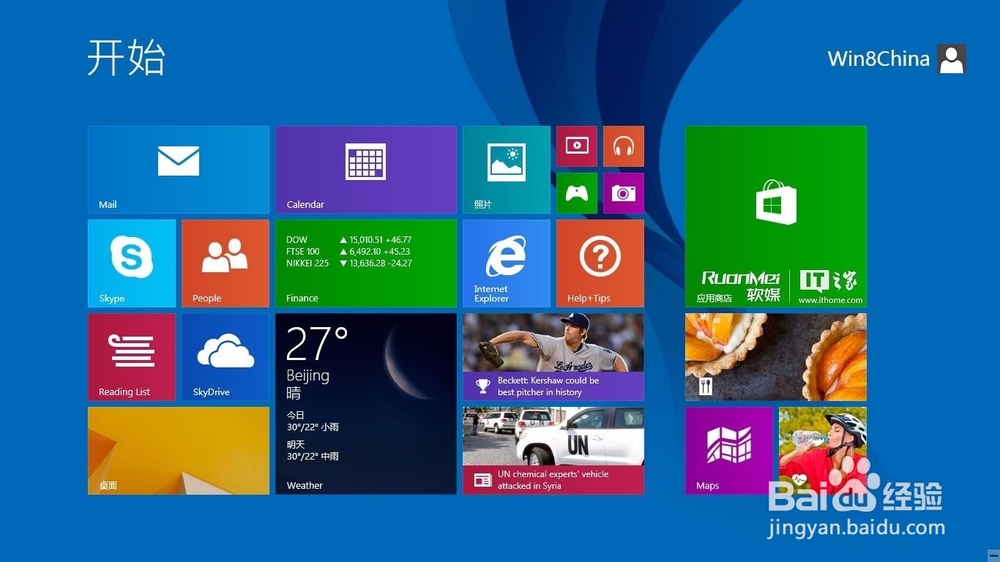Launch the Skype tile
1000x562 pixels.
click(x=132, y=263)
